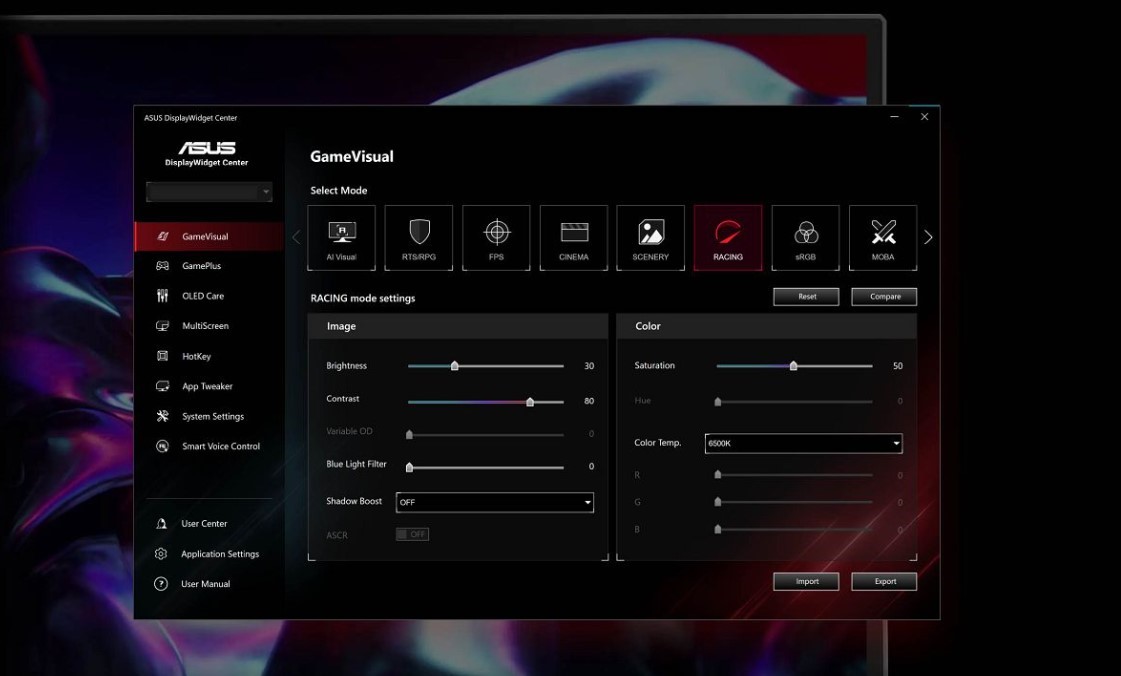Switch to CINEMA mode
The width and height of the screenshot is (1121, 676).
coord(573,238)
